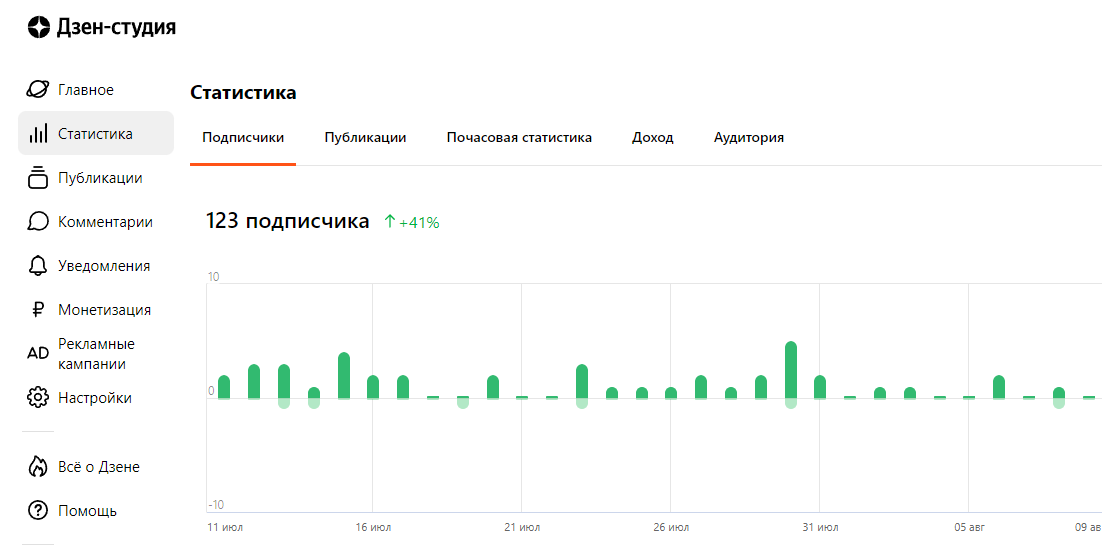
Task: Click the 10 y-axis label
Action: point(214,277)
